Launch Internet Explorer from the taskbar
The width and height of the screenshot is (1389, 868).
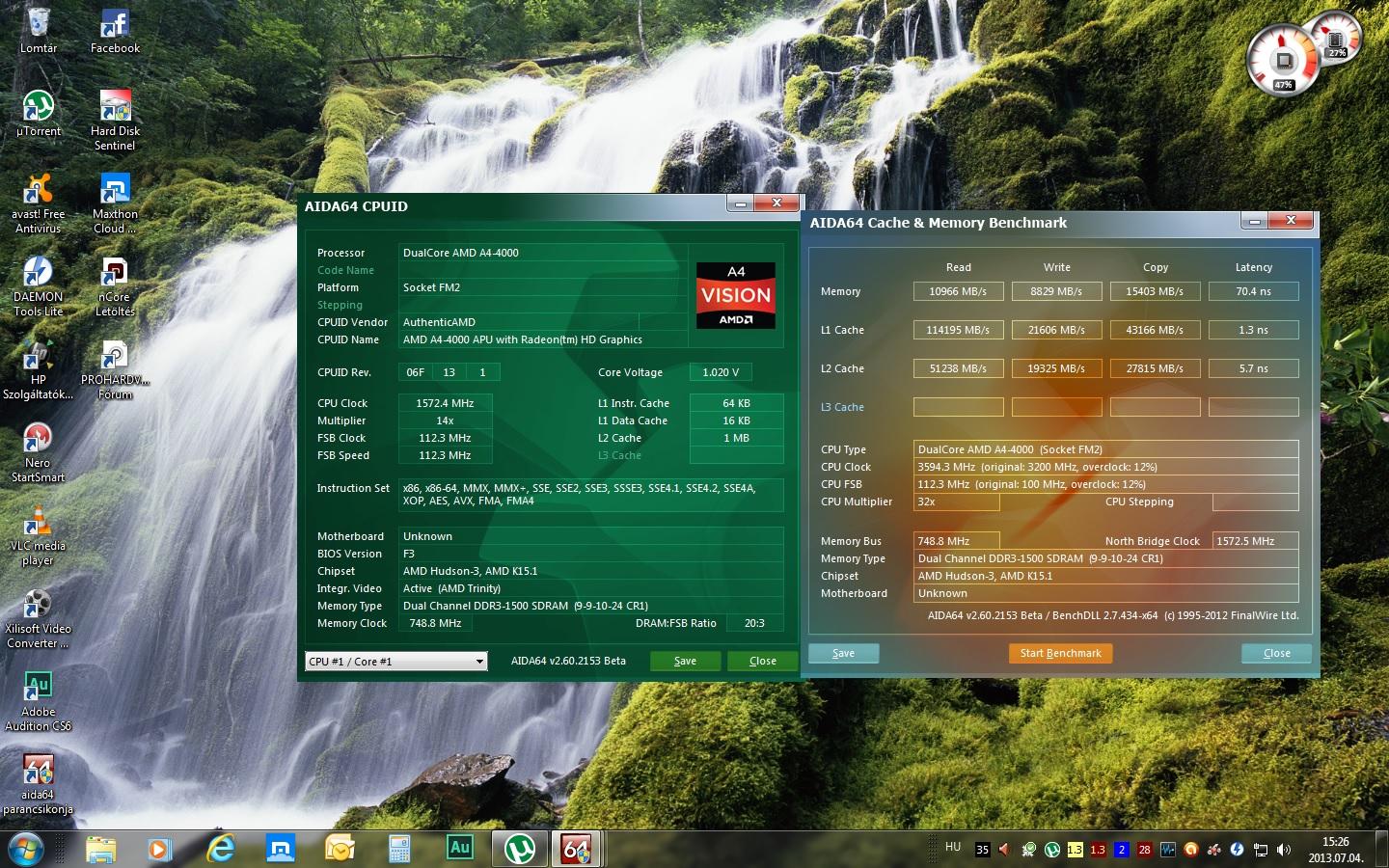(x=221, y=849)
